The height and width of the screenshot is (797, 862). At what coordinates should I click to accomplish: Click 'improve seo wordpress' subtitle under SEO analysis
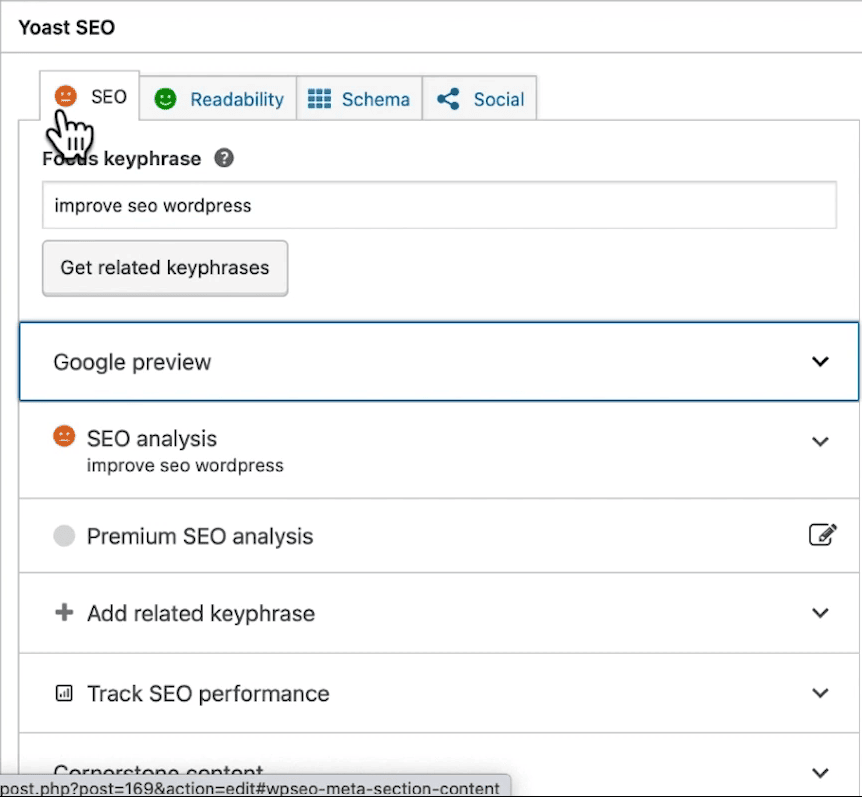coord(185,466)
